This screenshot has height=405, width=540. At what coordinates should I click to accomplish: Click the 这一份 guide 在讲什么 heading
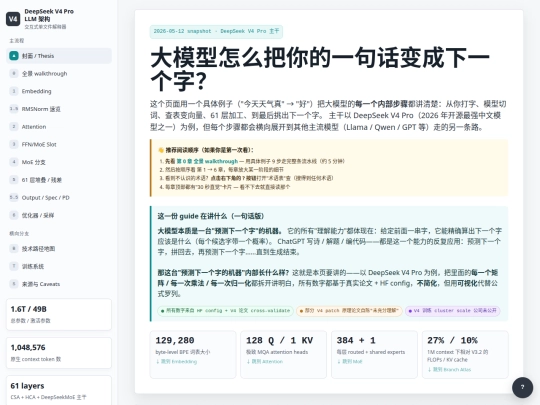pyautogui.click(x=211, y=216)
